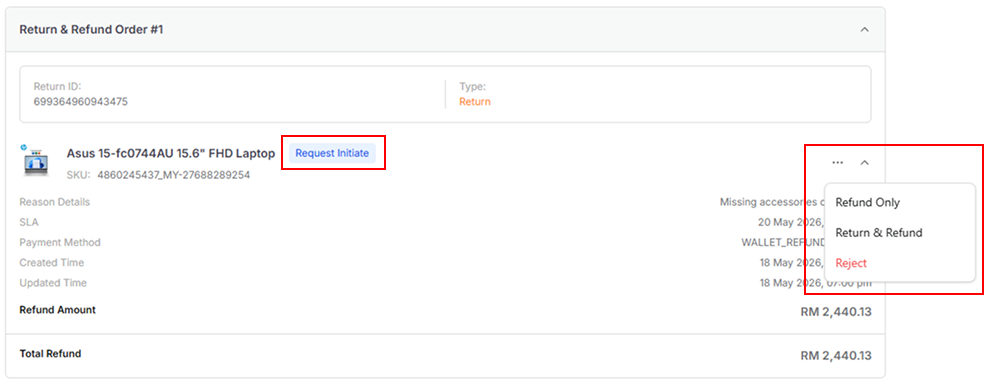Viewport: 997px width, 384px height.
Task: Click the Type: label
Action: 472,86
